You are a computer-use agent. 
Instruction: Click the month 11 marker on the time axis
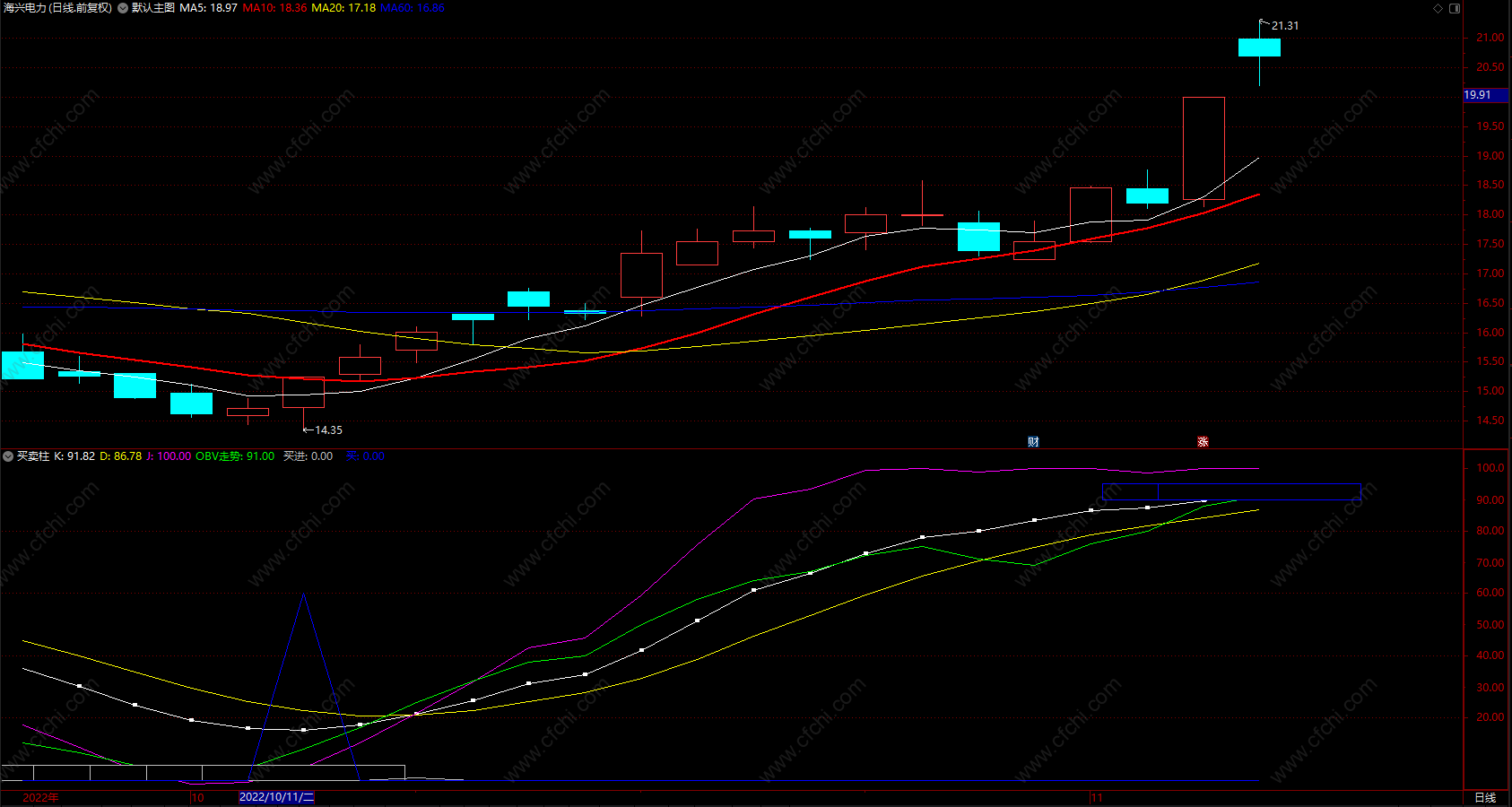[1097, 797]
